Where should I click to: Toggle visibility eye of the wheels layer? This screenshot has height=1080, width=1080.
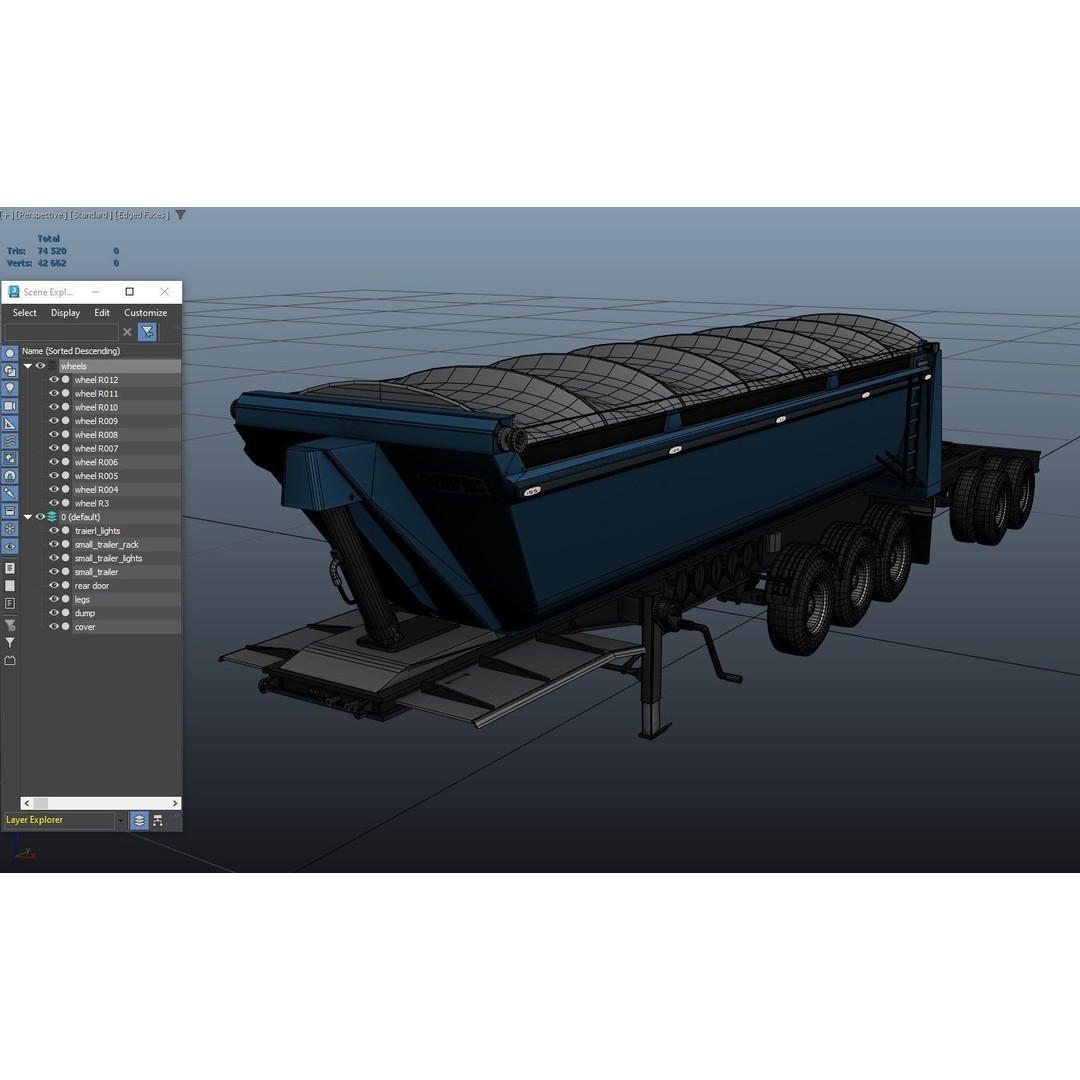[x=40, y=366]
